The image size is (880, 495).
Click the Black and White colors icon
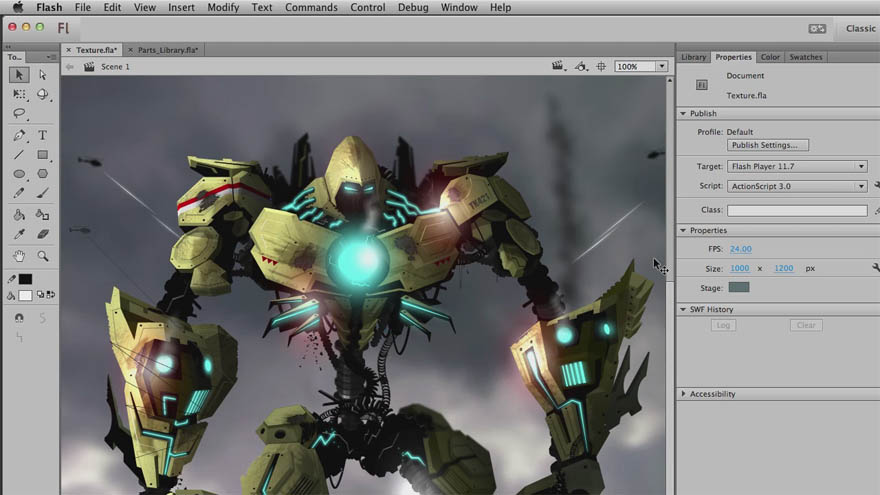(40, 295)
